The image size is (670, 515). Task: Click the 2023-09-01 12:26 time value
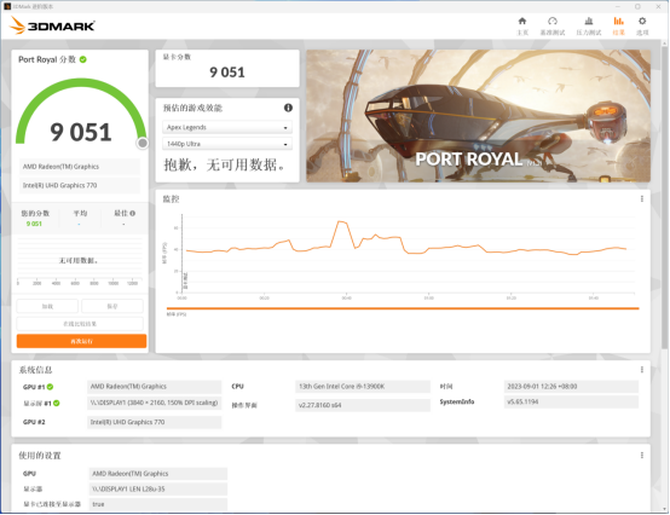click(x=571, y=386)
